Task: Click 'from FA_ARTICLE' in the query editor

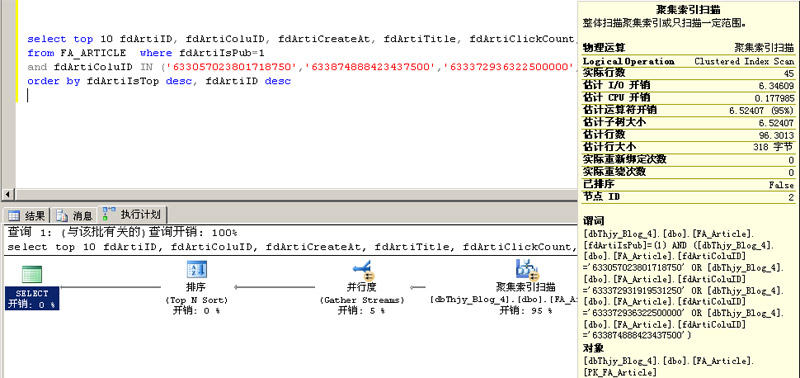Action: (77, 53)
